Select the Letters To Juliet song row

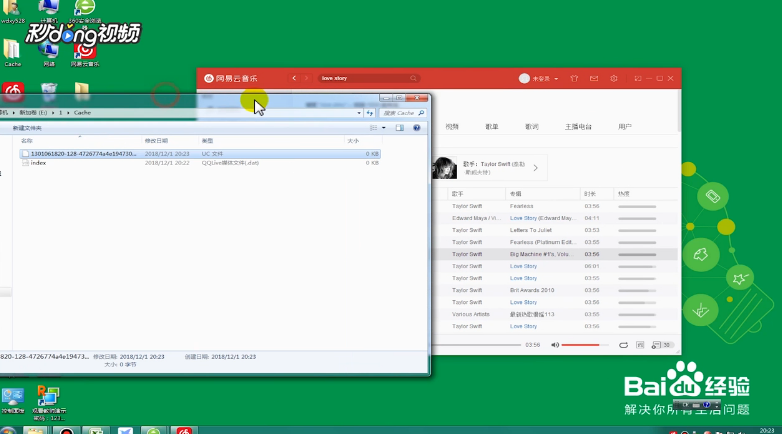pos(555,230)
